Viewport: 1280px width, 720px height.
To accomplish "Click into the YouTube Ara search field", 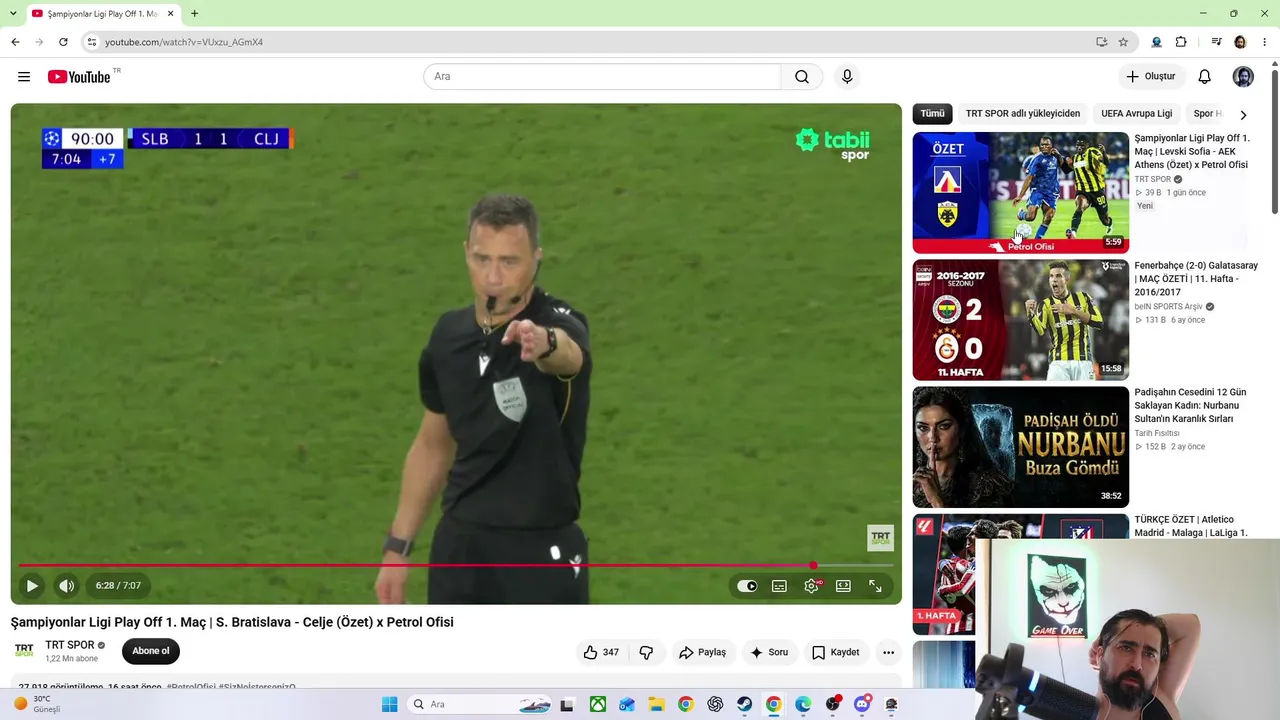I will [x=602, y=77].
